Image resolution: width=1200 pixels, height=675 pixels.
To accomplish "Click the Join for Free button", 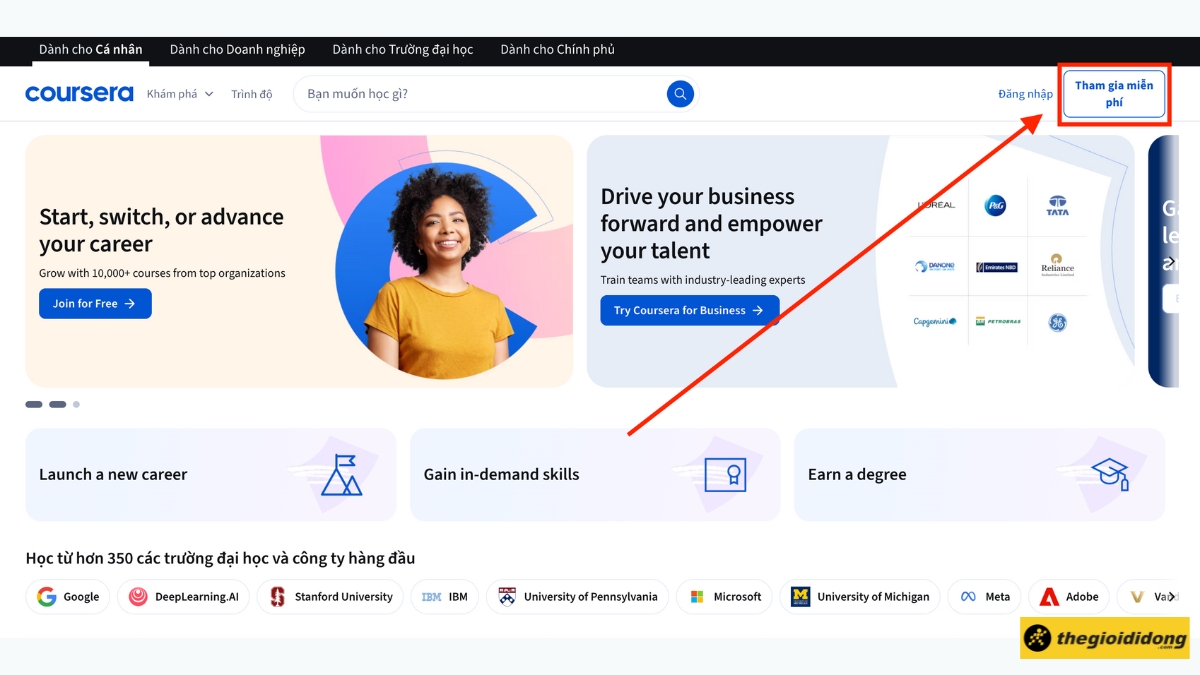I will [x=95, y=303].
